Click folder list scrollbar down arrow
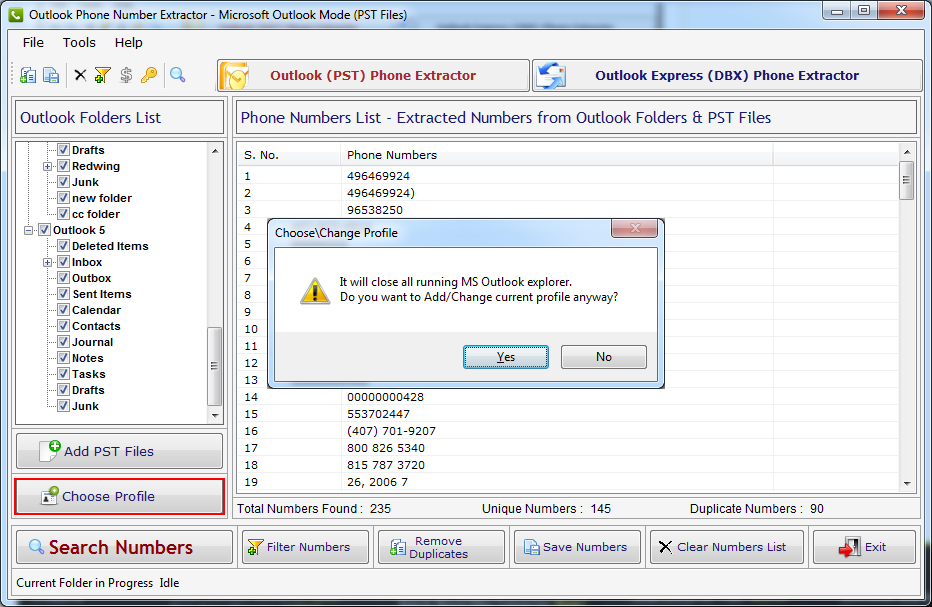Image resolution: width=932 pixels, height=607 pixels. pos(215,416)
